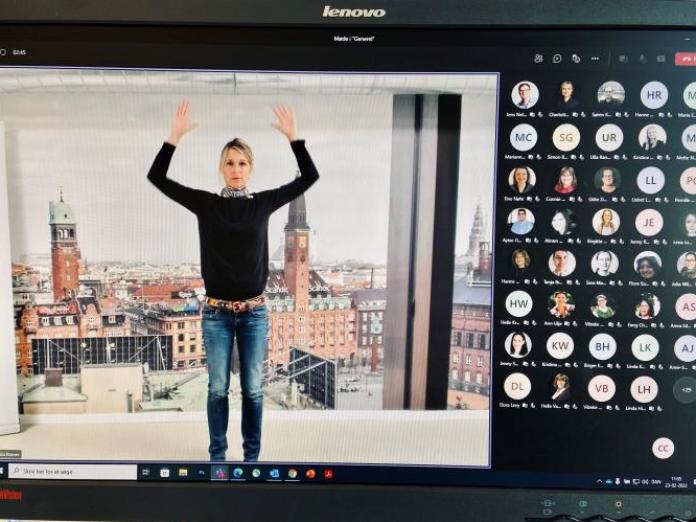Image resolution: width=696 pixels, height=522 pixels.
Task: Select the AS participant avatar
Action: [686, 307]
